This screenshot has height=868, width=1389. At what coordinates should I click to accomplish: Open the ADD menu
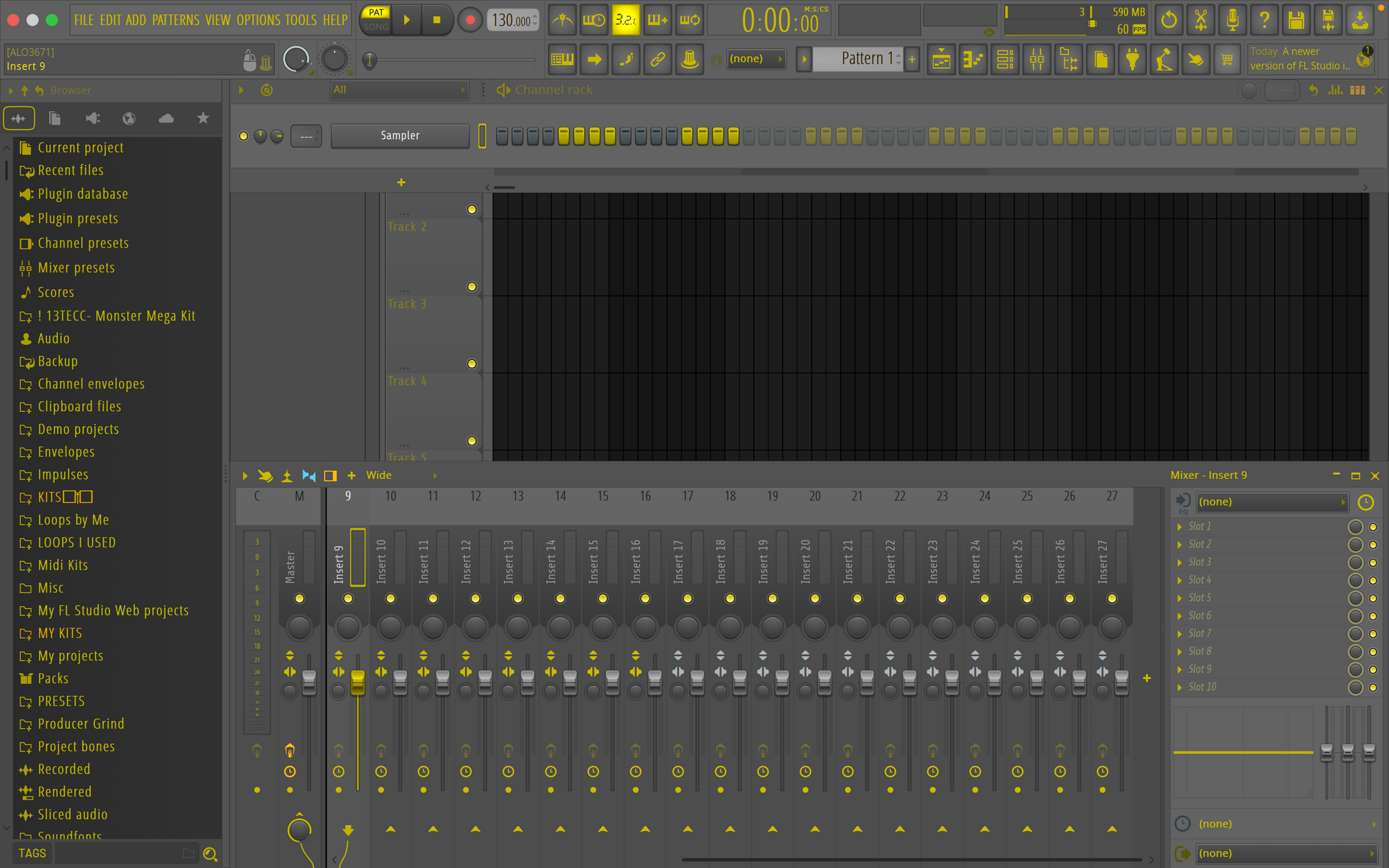coord(136,20)
